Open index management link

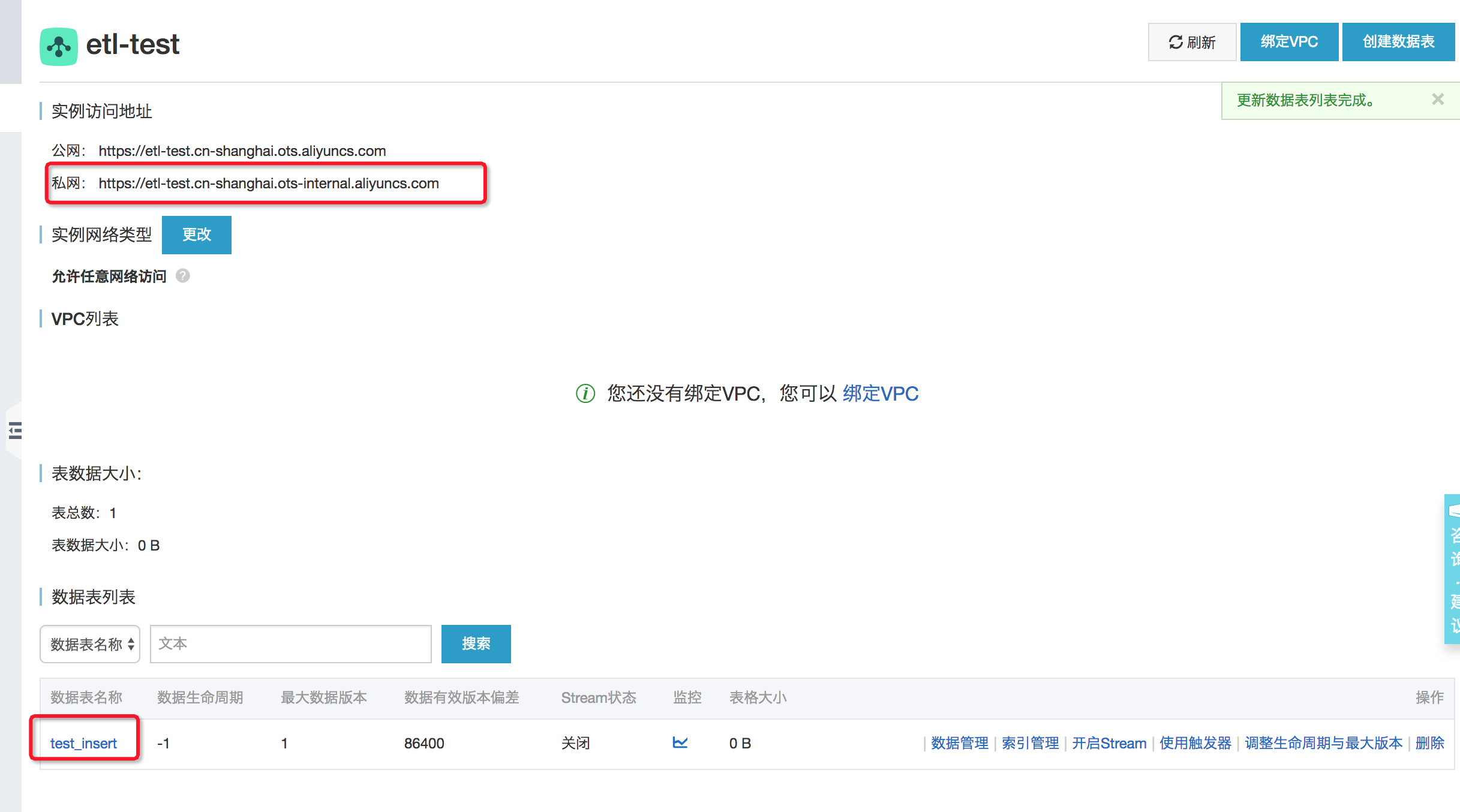pyautogui.click(x=1030, y=743)
